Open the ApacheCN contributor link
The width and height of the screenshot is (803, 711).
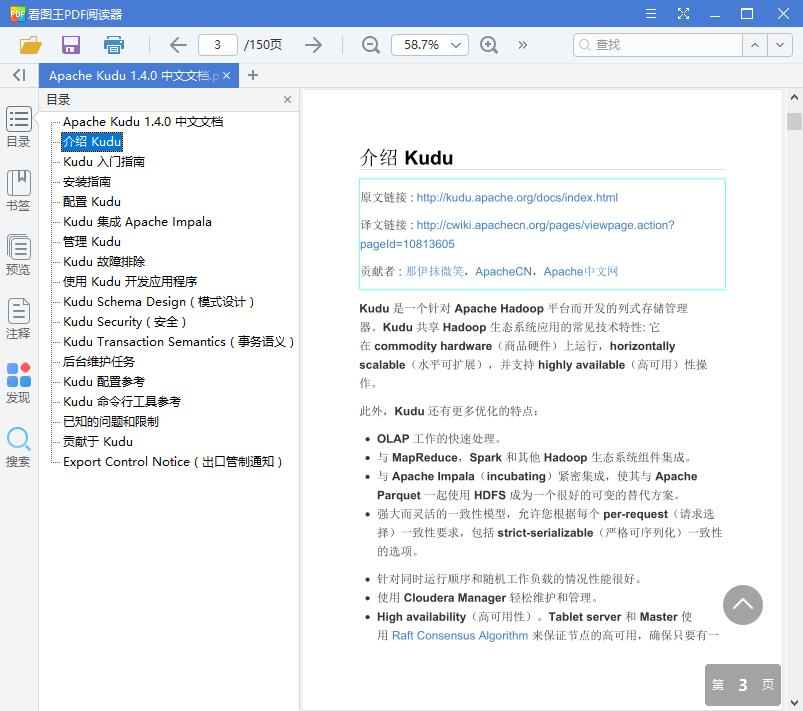(x=503, y=271)
